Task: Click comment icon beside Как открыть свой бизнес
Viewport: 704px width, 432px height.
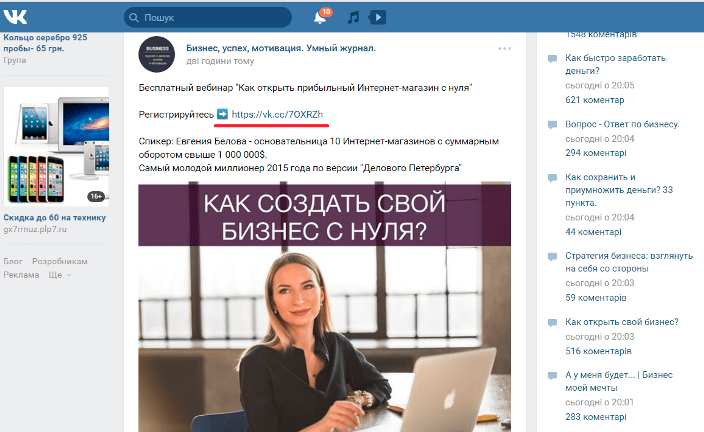Action: tap(552, 322)
